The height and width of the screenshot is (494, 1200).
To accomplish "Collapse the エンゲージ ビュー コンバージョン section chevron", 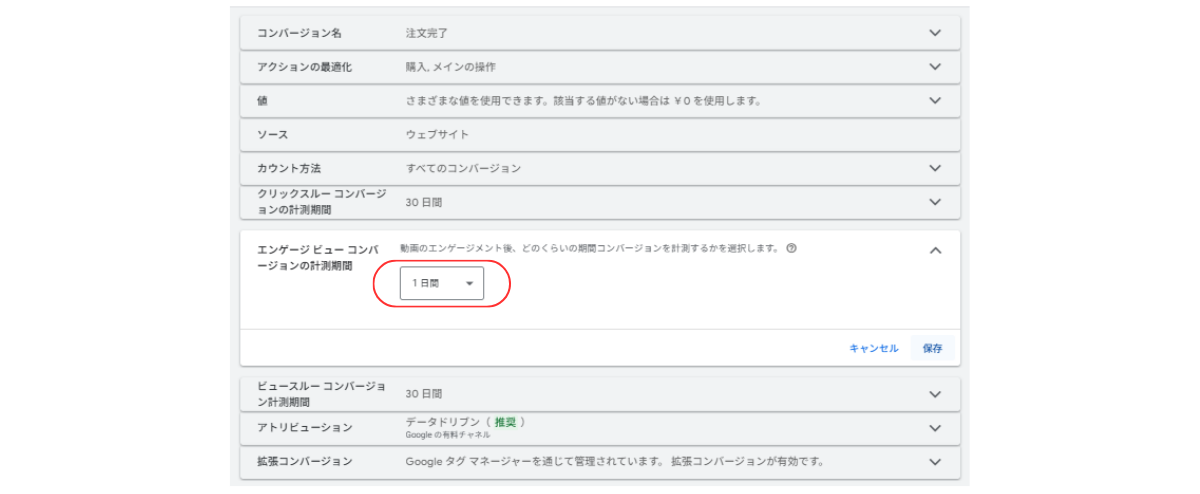I will pyautogui.click(x=935, y=251).
